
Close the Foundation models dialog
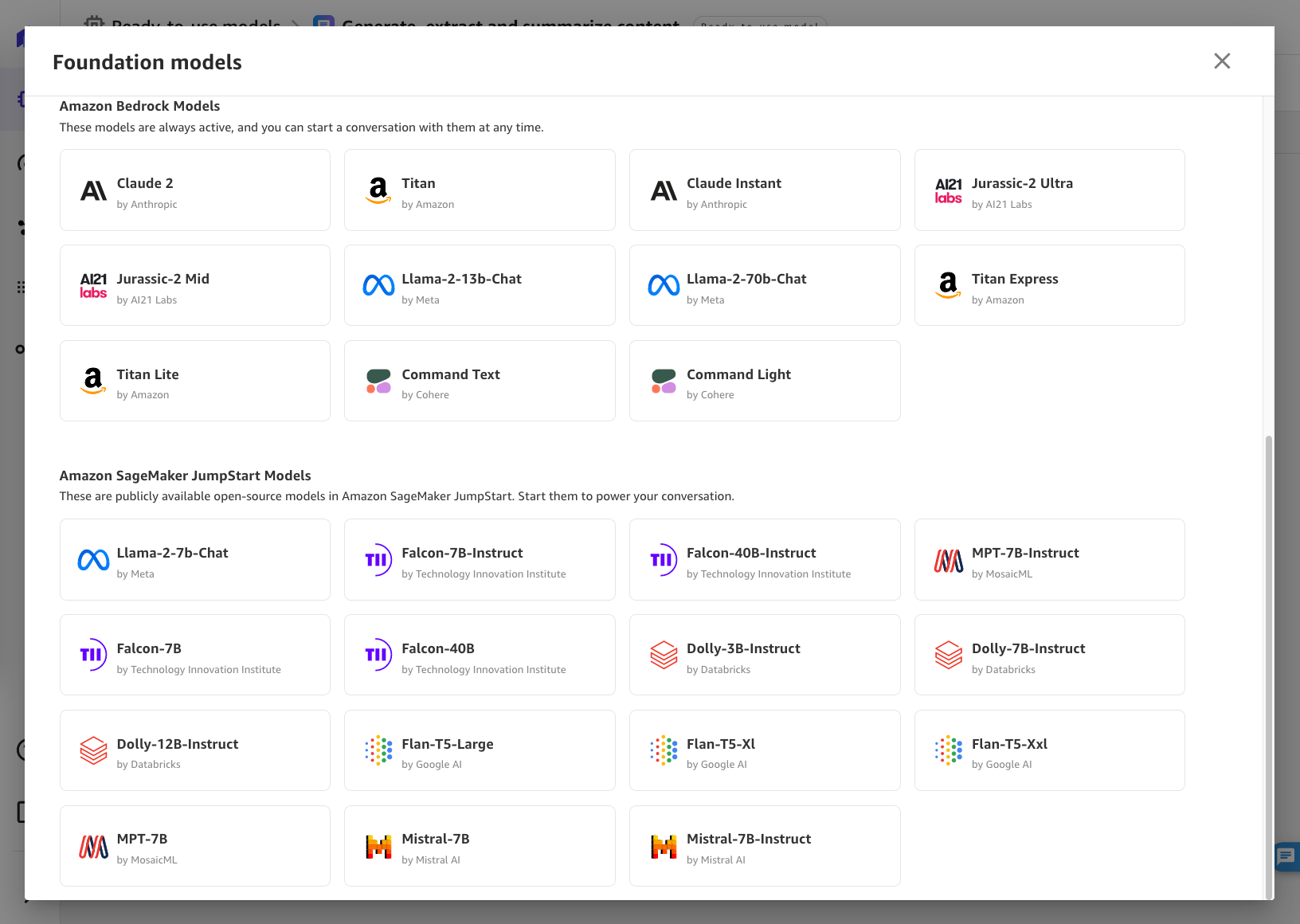point(1222,61)
